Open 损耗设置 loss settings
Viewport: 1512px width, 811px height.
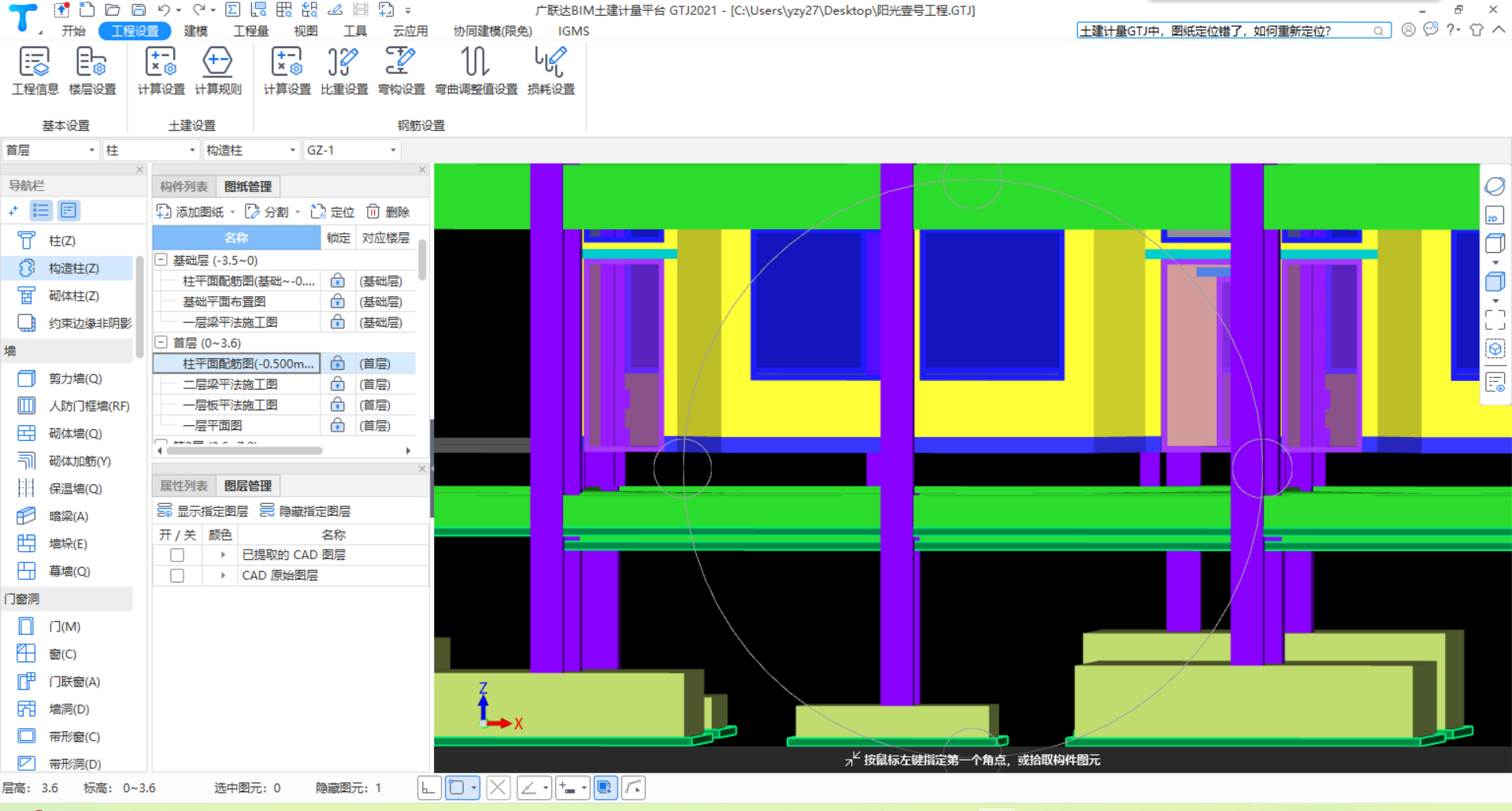[550, 71]
